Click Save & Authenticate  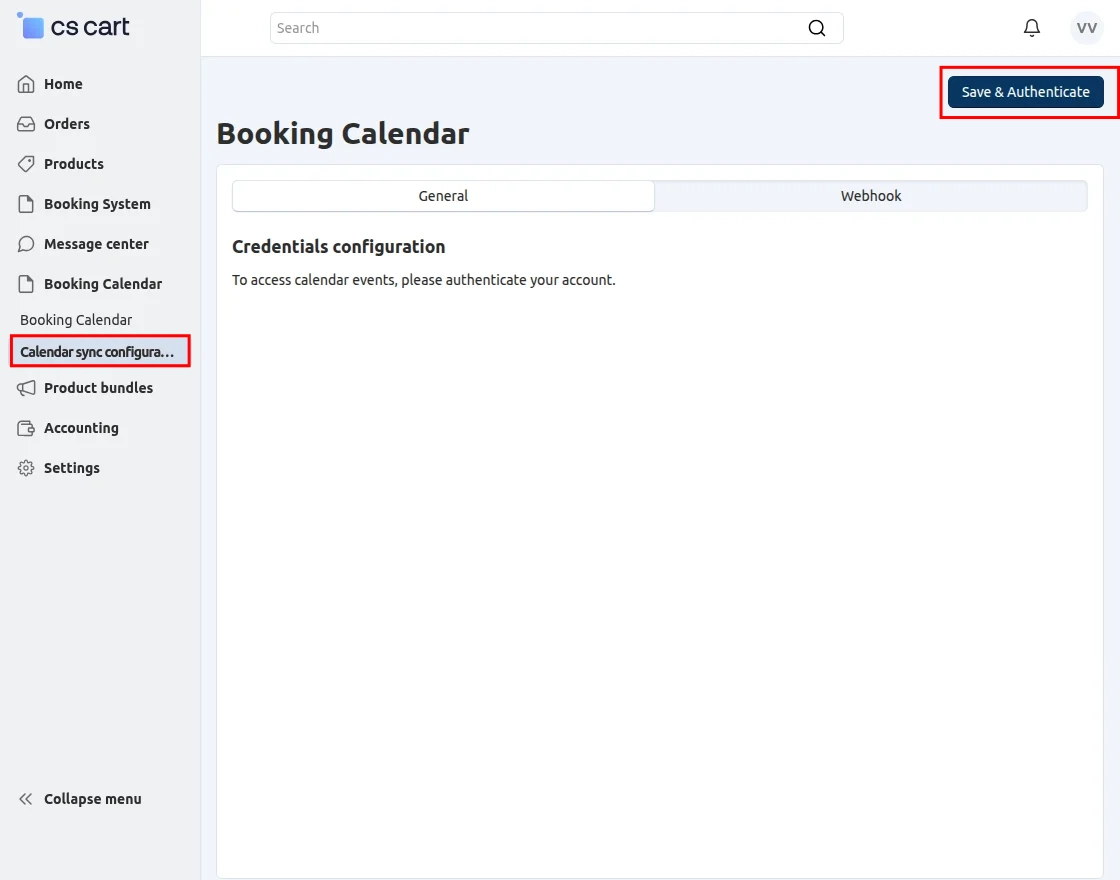click(x=1026, y=91)
